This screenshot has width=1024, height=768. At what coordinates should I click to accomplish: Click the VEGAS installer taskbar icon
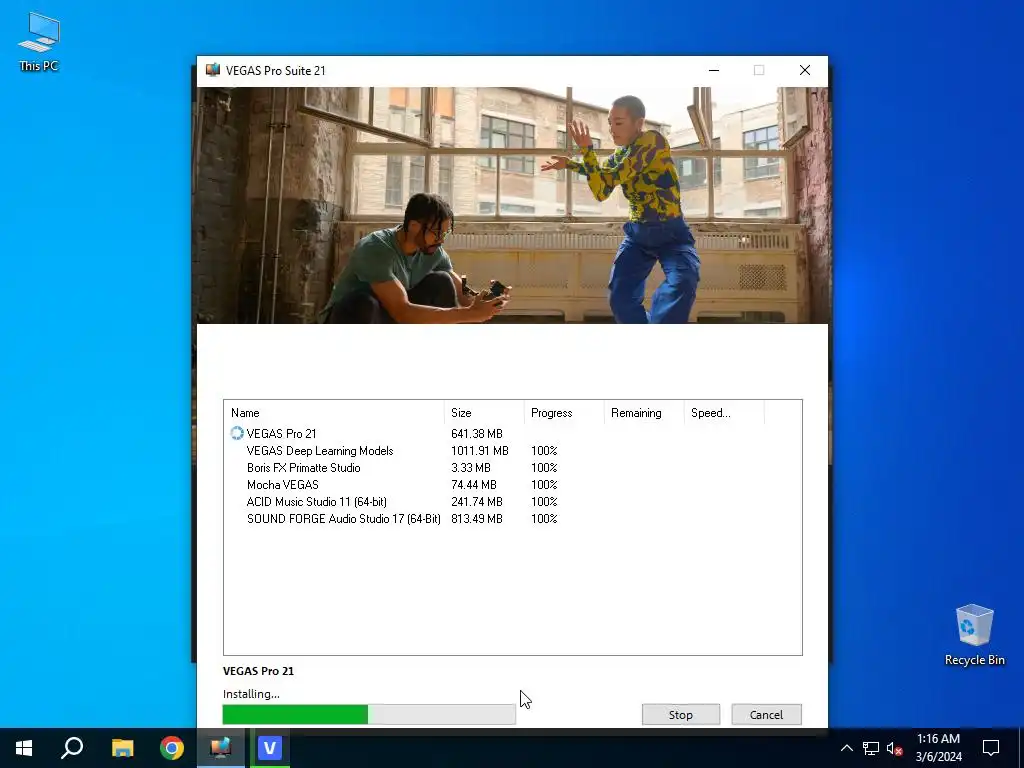[221, 748]
